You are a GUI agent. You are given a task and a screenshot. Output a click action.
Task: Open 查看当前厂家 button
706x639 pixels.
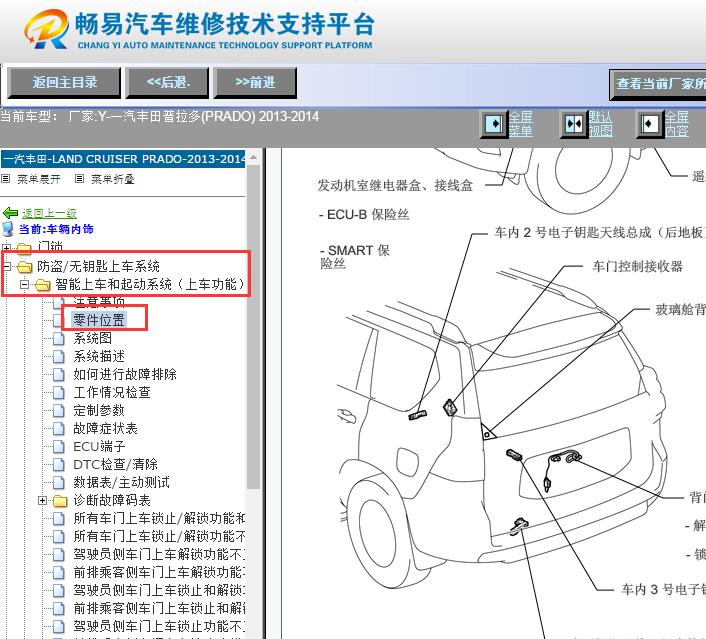click(658, 84)
